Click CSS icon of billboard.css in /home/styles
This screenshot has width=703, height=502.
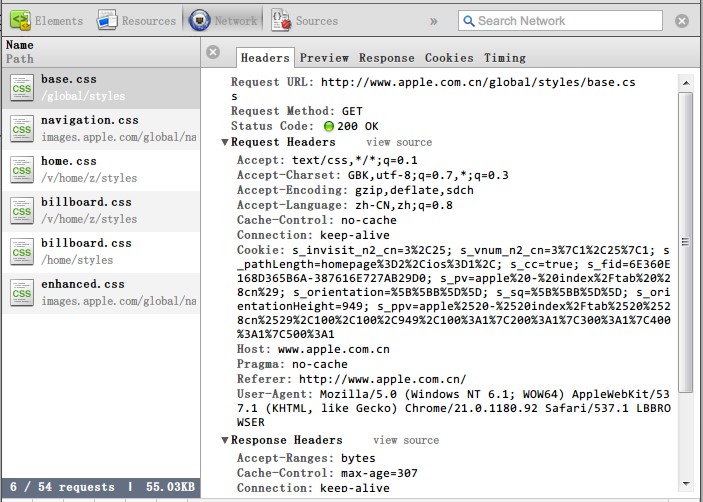(x=22, y=252)
